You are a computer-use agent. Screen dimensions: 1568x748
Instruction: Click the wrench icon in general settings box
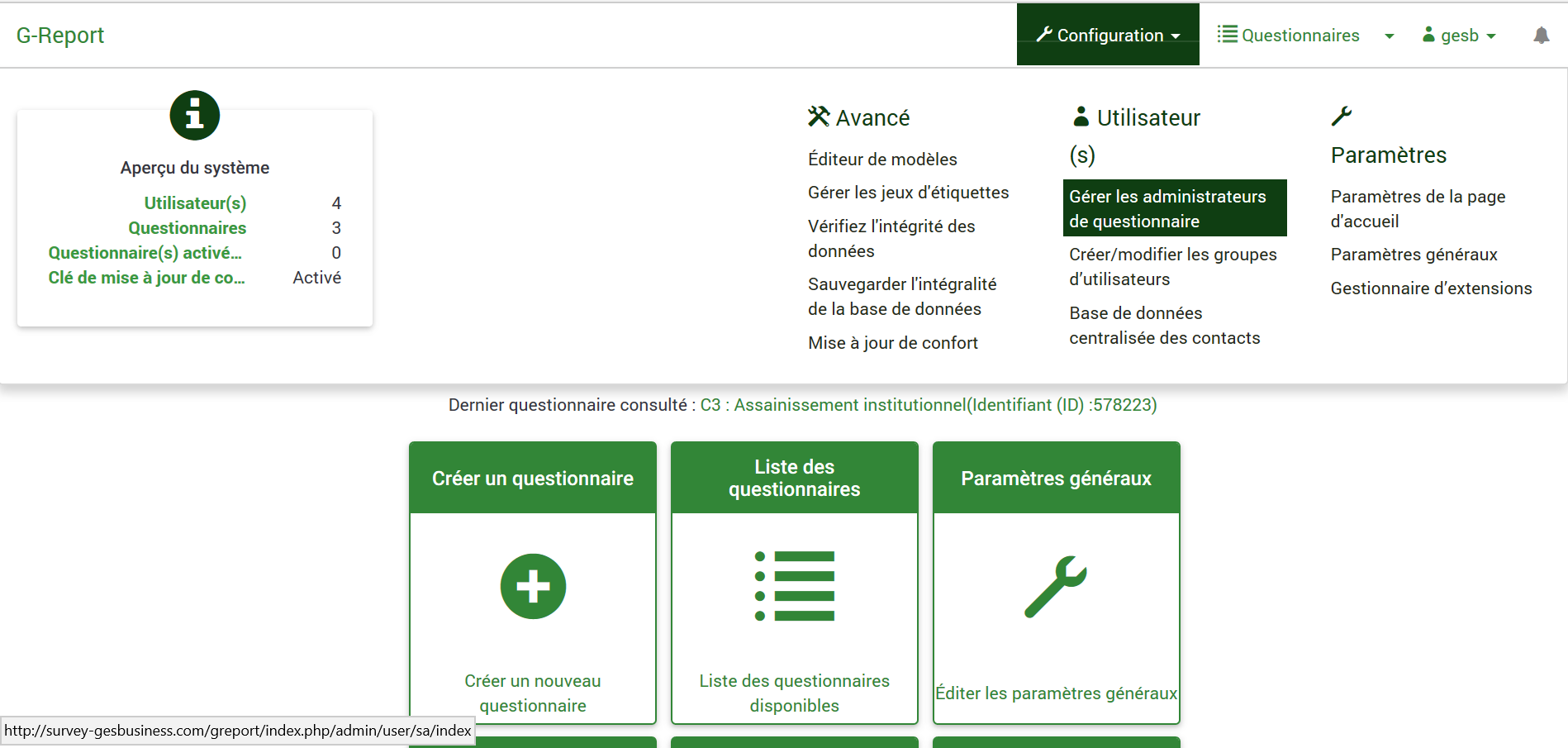(x=1056, y=586)
